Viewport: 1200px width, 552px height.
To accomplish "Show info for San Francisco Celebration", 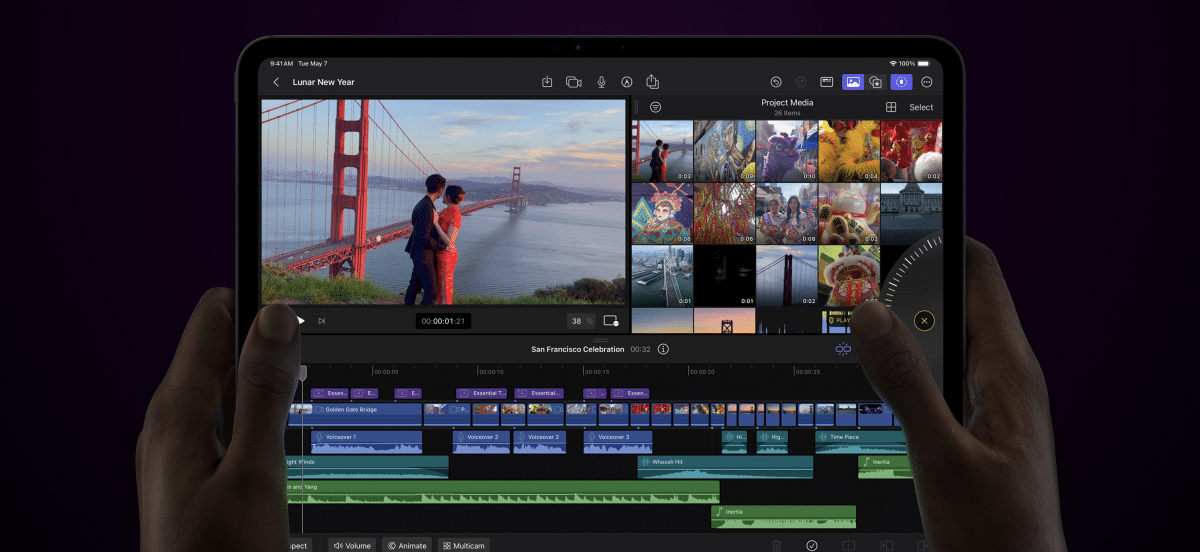I will pos(663,349).
